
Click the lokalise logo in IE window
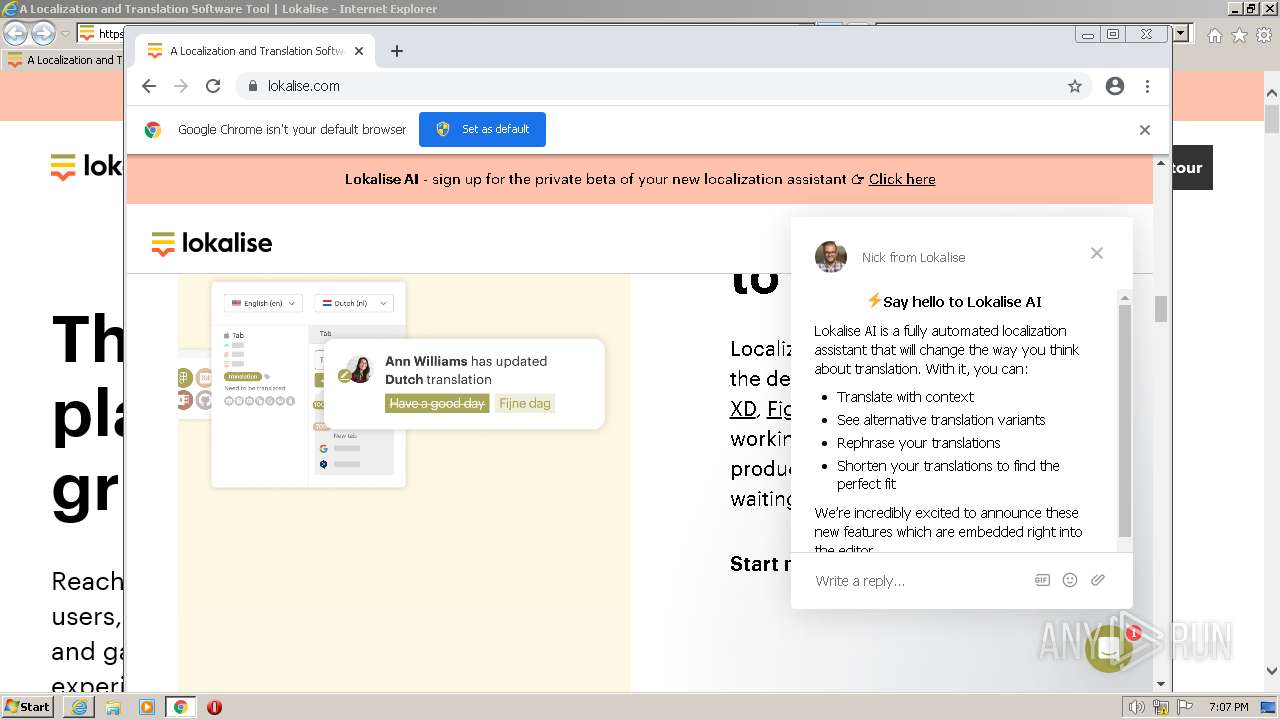[86, 166]
